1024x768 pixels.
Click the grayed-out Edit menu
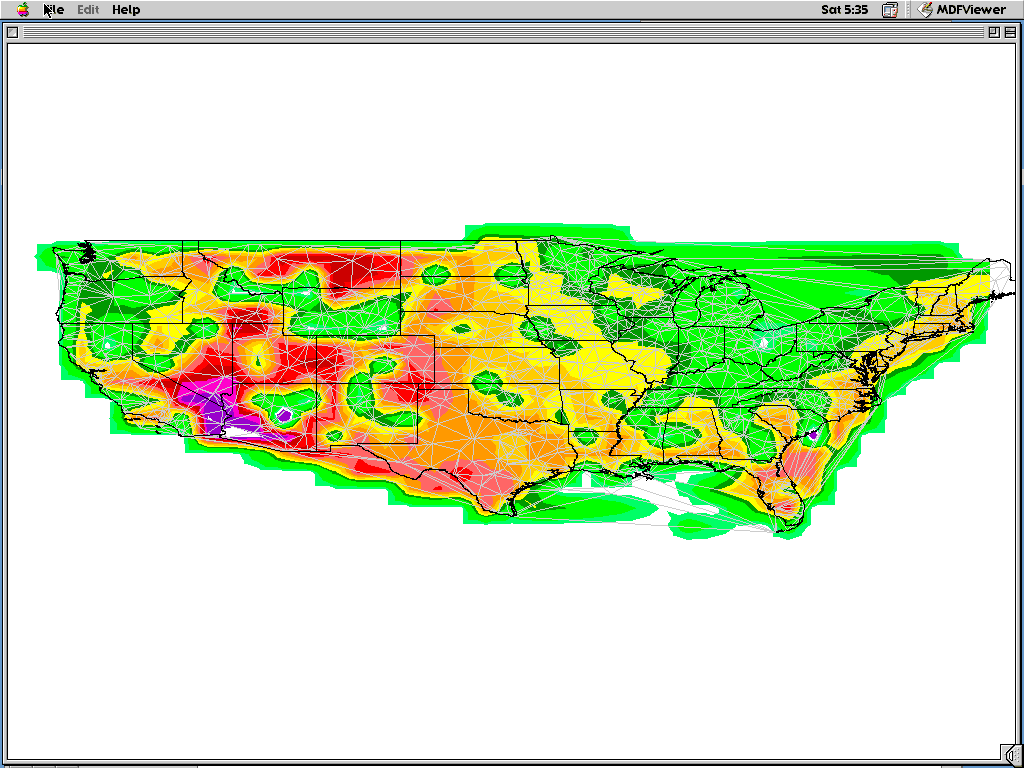click(86, 9)
